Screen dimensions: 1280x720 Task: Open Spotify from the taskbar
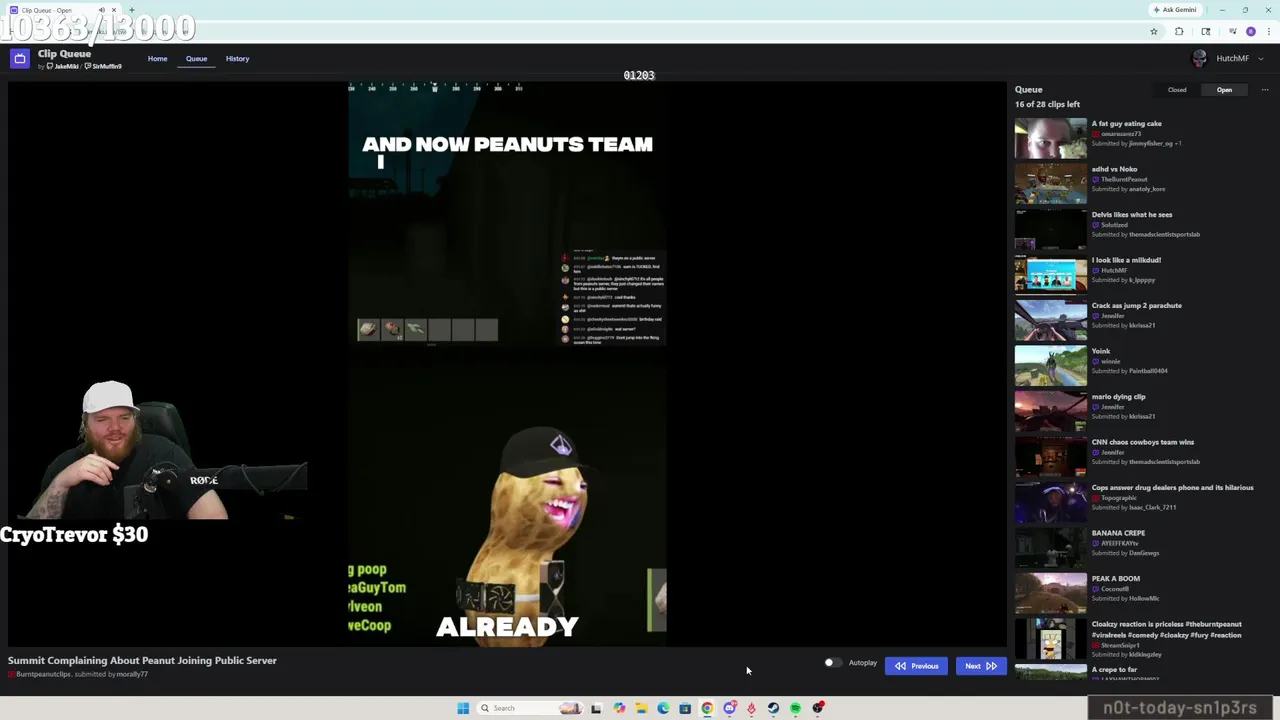[795, 708]
